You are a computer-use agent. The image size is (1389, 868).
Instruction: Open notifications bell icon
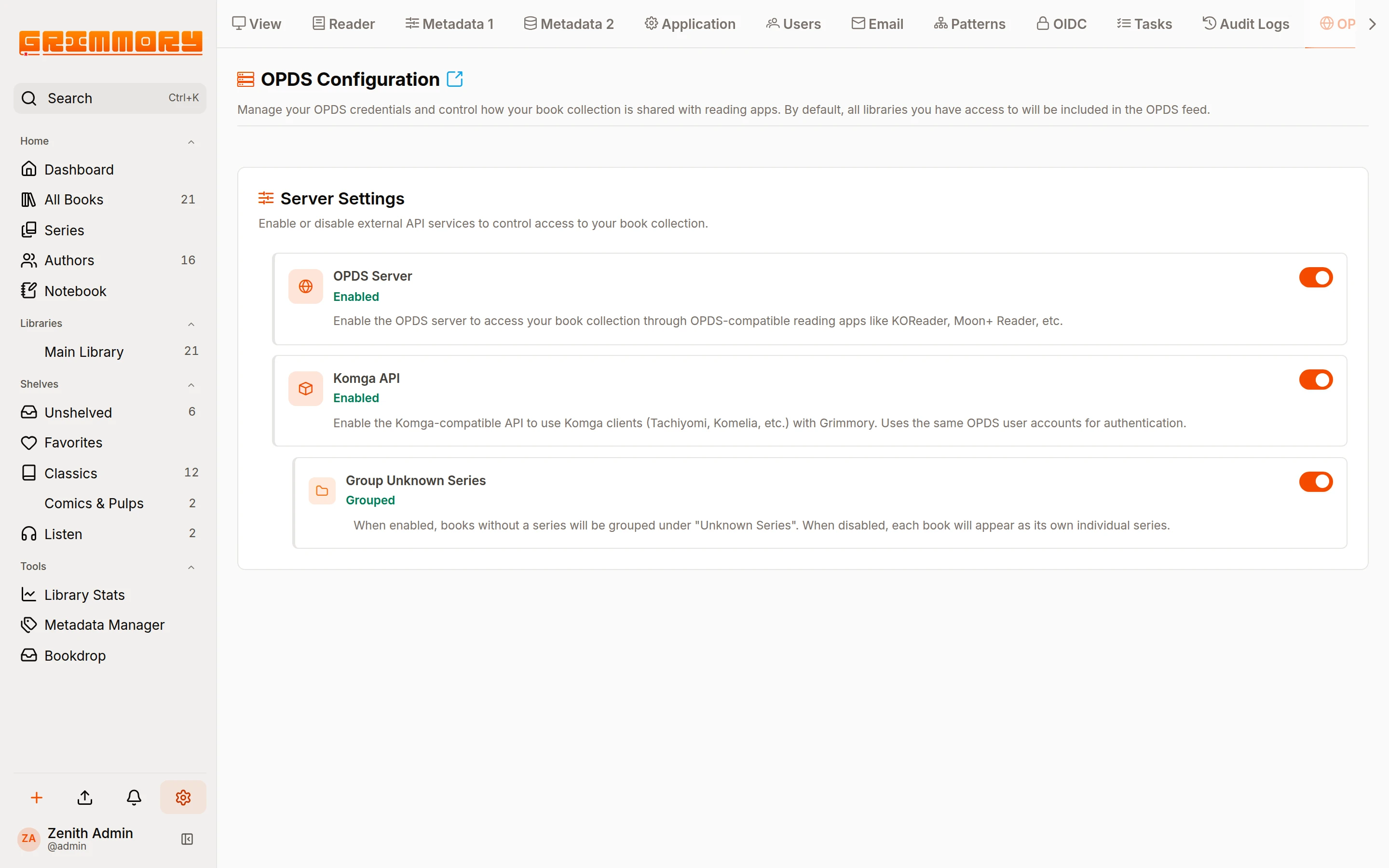134,798
